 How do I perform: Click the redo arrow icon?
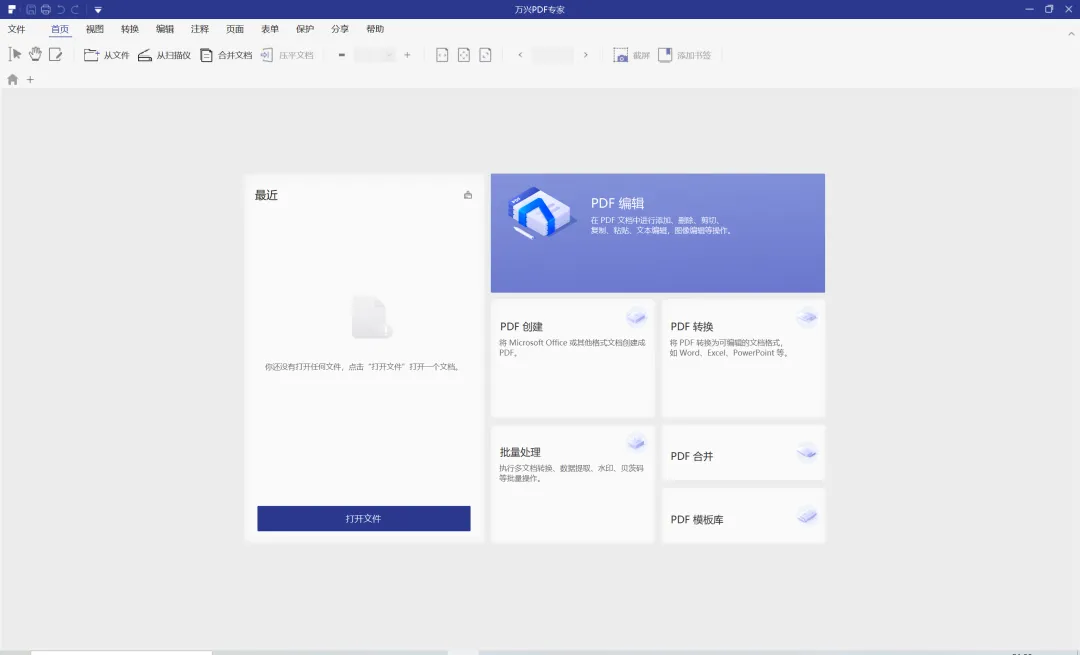point(75,10)
